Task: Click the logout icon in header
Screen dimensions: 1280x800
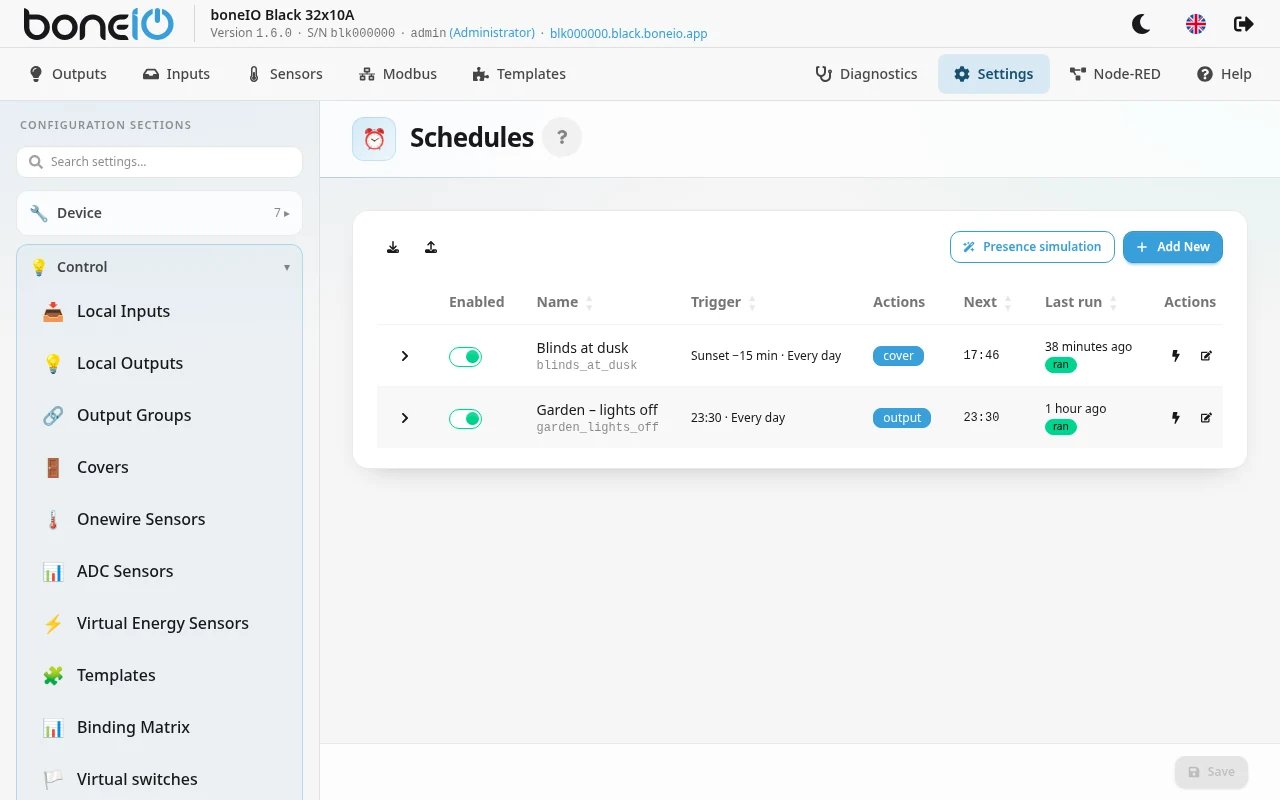Action: point(1244,24)
